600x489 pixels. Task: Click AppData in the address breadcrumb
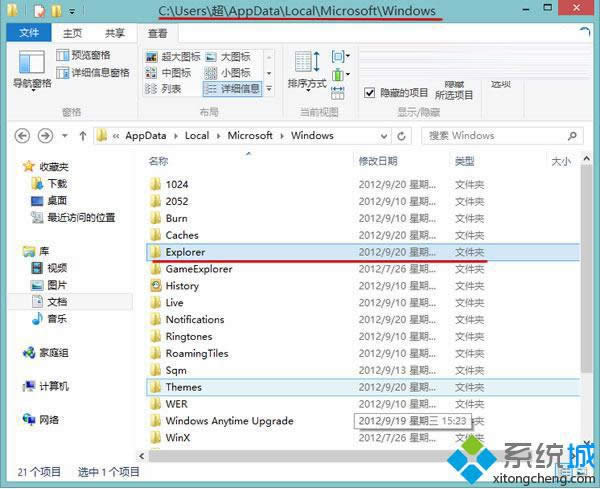pos(146,135)
